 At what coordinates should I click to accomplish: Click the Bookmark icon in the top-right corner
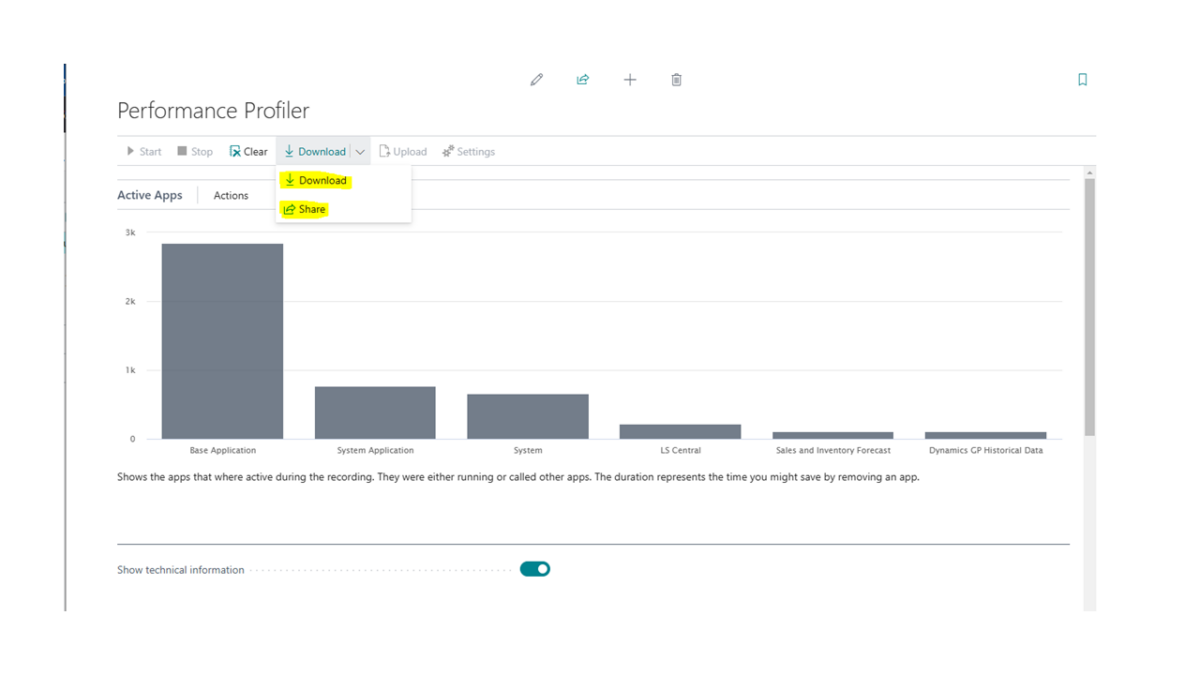pos(1082,79)
